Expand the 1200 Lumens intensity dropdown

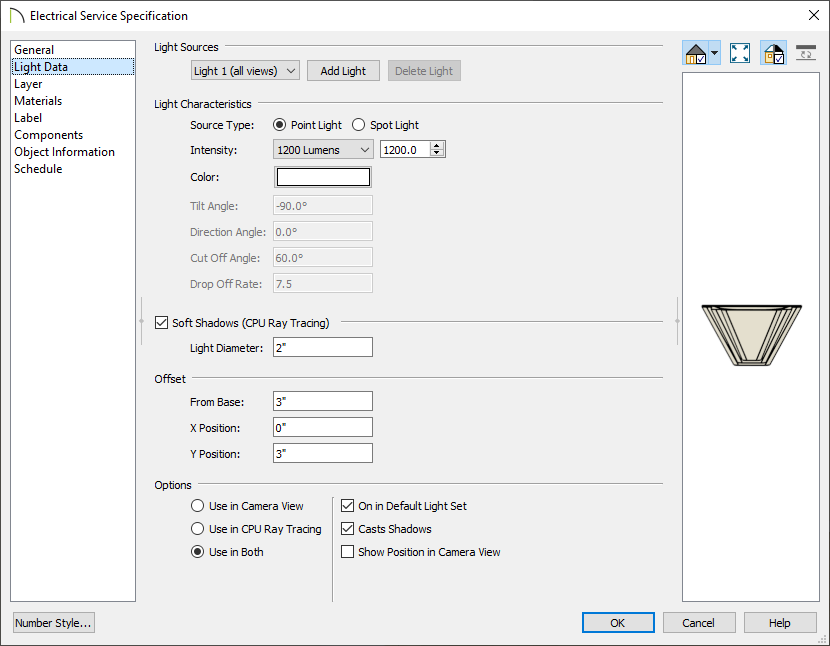[323, 150]
